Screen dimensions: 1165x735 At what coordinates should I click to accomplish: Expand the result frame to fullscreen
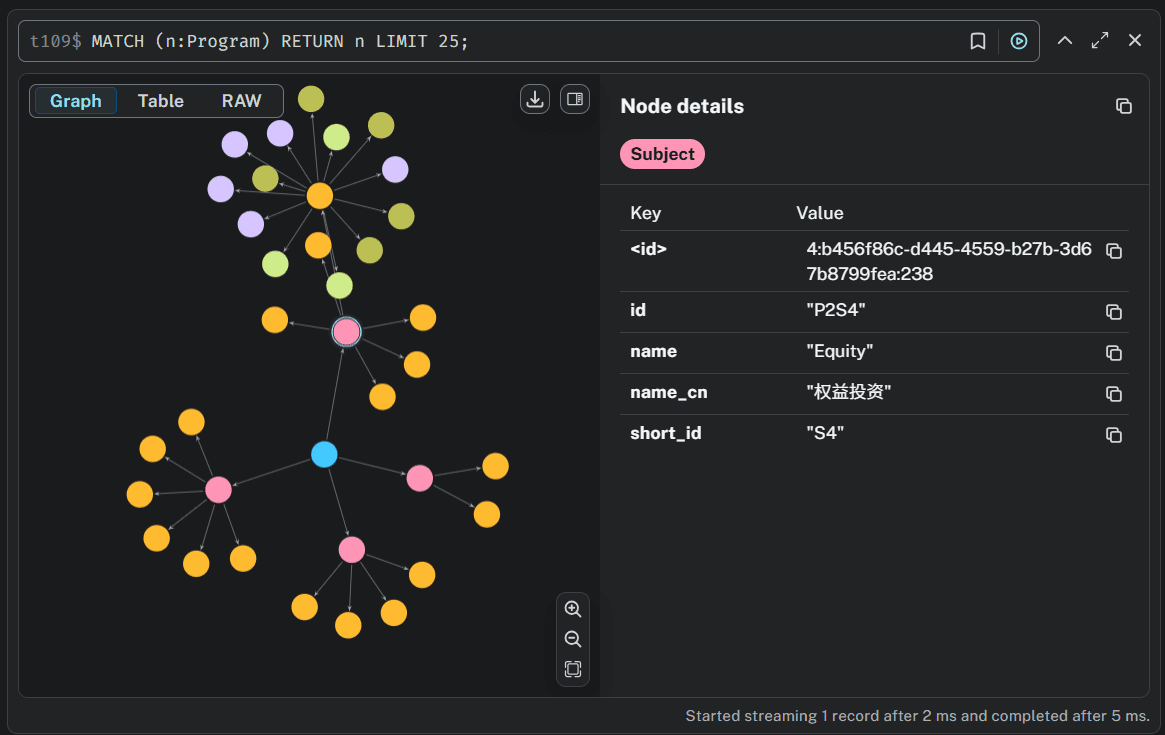pyautogui.click(x=1099, y=40)
